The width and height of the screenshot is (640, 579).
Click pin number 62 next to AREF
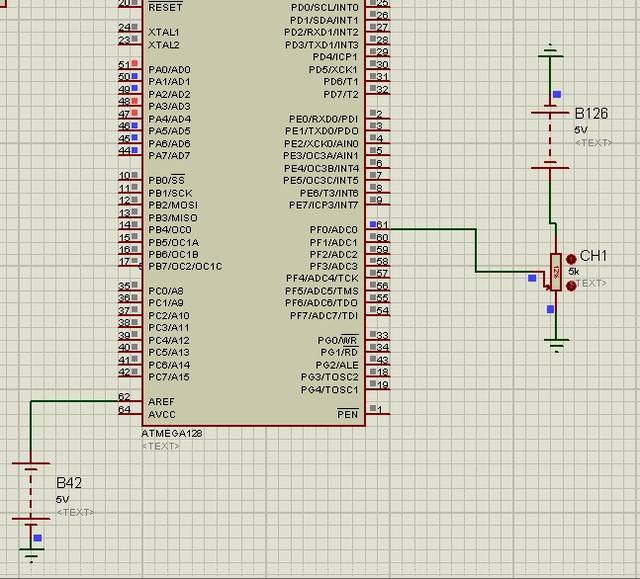(x=124, y=396)
